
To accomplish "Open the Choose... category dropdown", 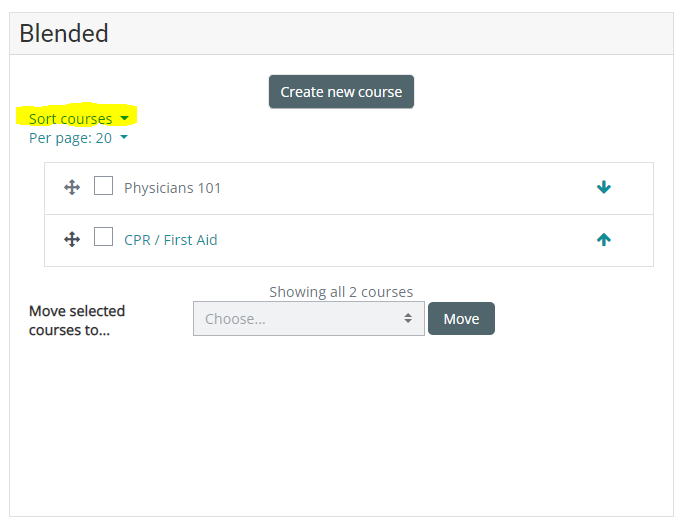I will pos(300,319).
